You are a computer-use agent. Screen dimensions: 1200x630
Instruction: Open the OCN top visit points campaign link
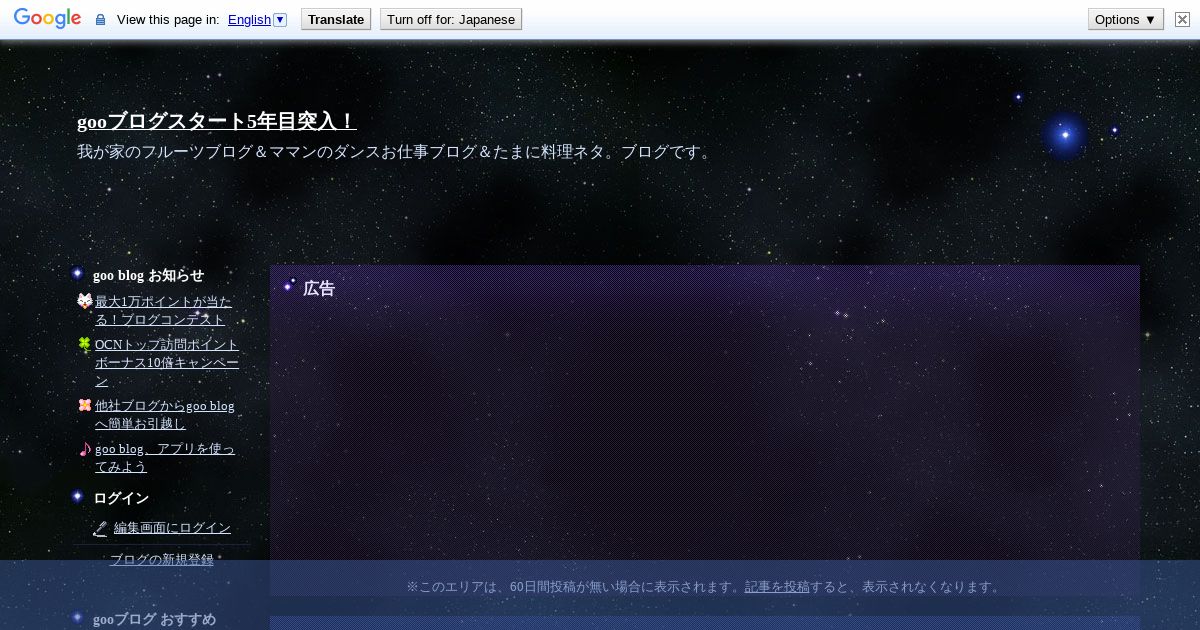pyautogui.click(x=167, y=362)
